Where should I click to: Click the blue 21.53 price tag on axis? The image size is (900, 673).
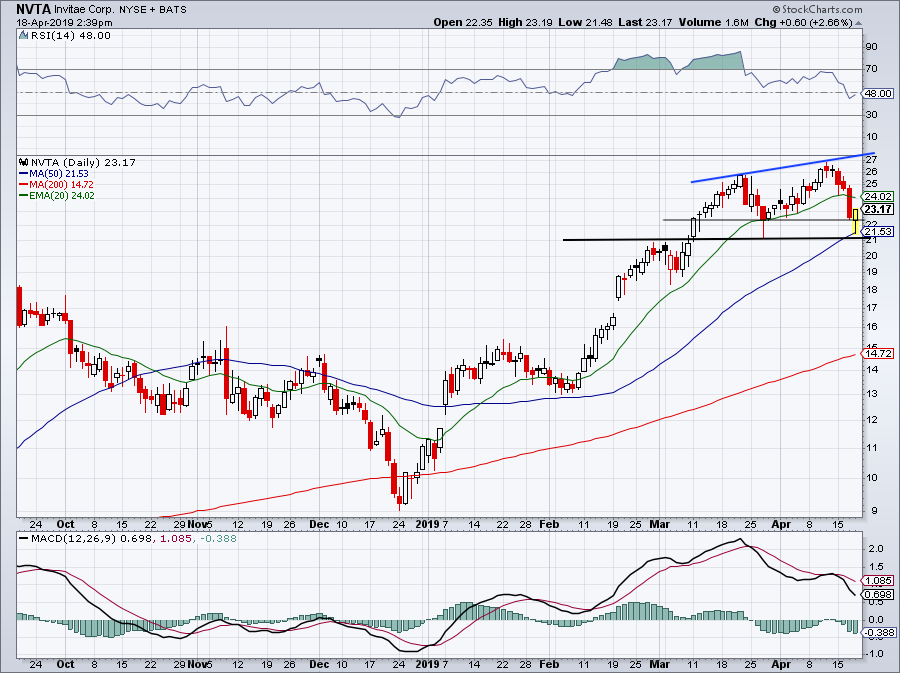[x=878, y=231]
